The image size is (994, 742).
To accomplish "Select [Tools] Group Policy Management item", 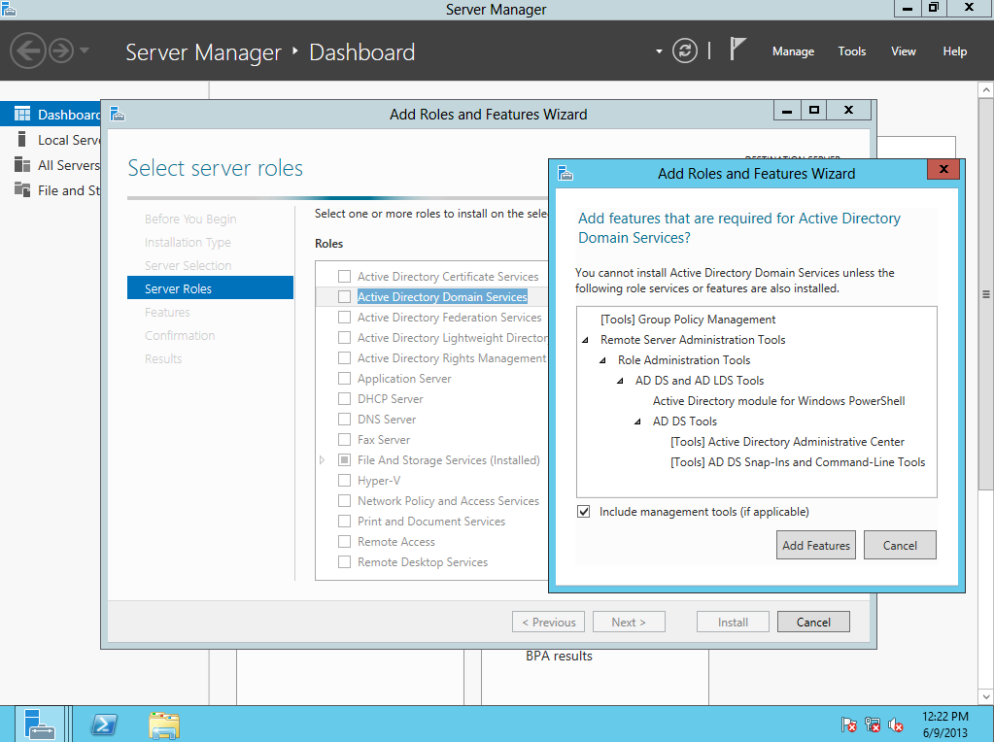I will coord(688,320).
